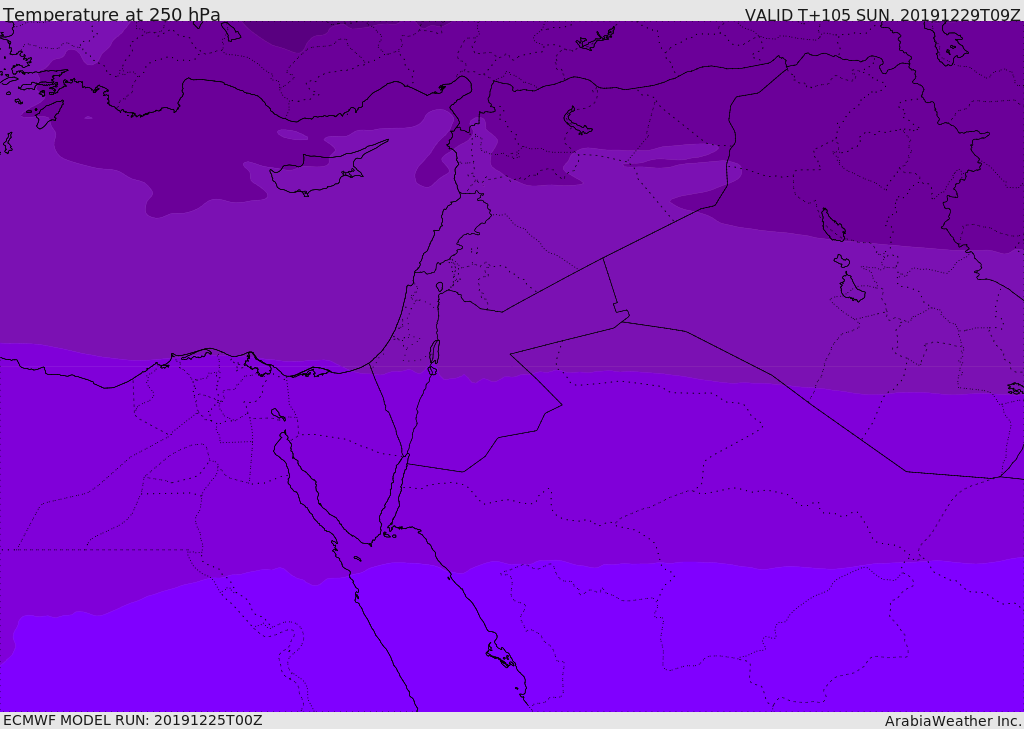
Task: Click the ECMWF MODEL RUN label
Action: 132,720
